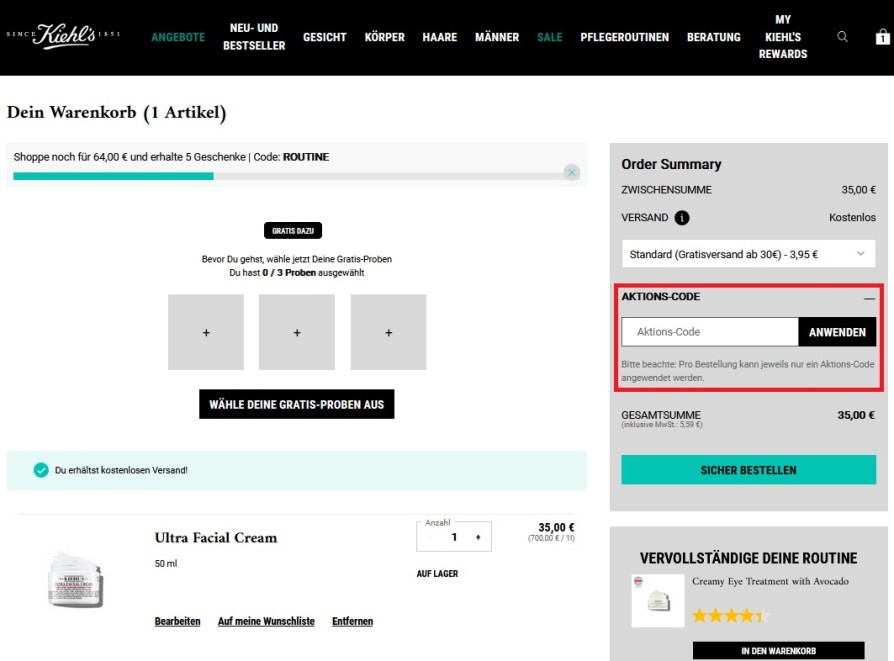
Task: Decrease Ultra Facial Cream quantity
Action: 430,537
